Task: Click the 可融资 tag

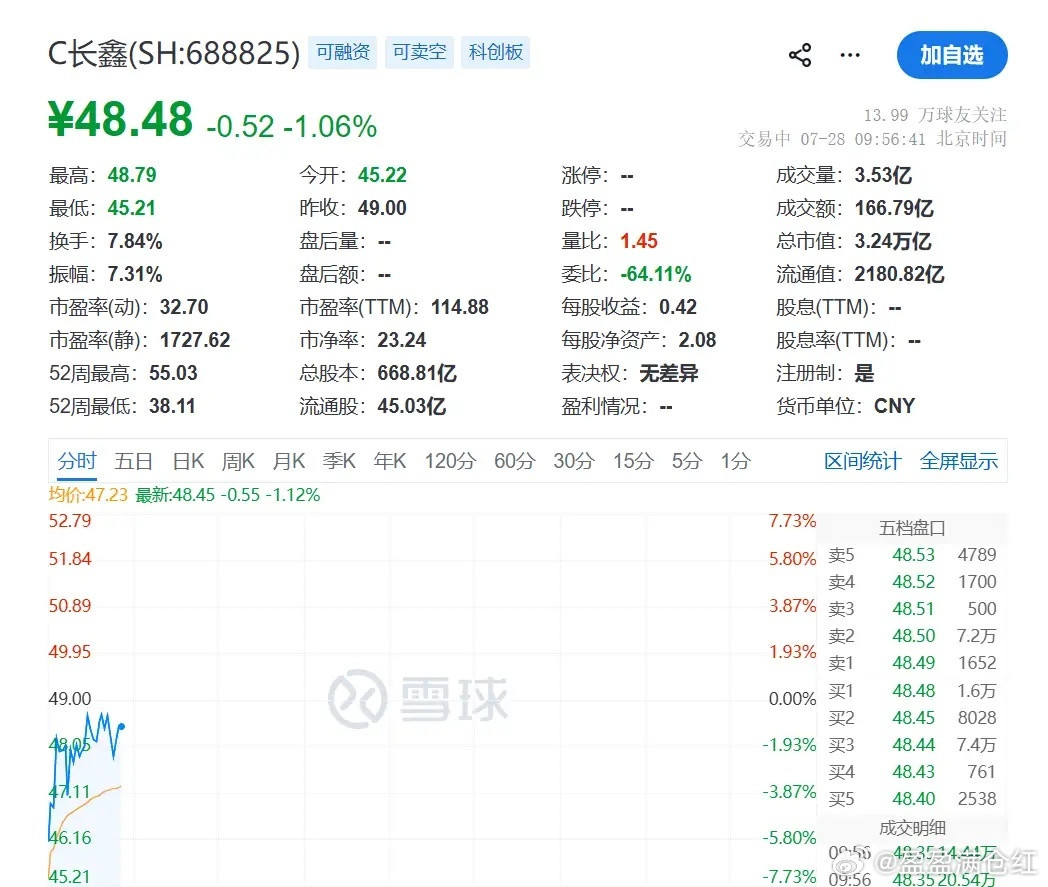Action: pyautogui.click(x=342, y=52)
